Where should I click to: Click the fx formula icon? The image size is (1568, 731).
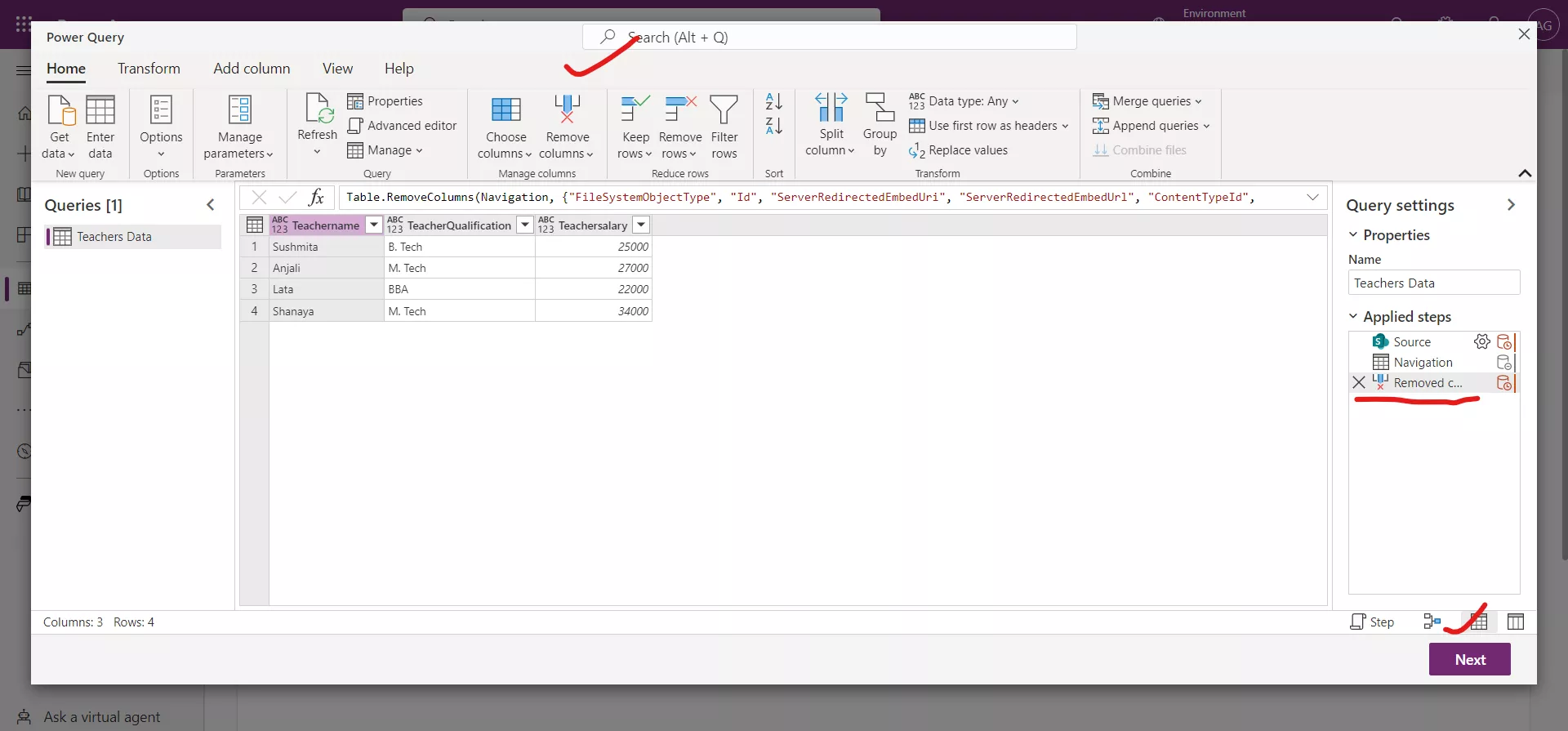pyautogui.click(x=316, y=197)
